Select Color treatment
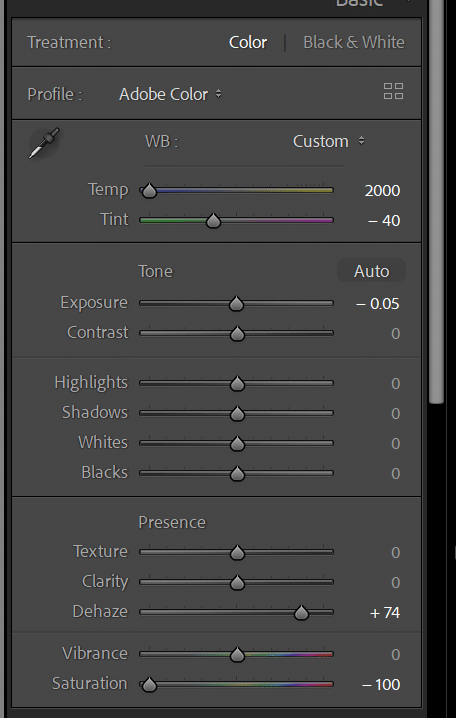Image resolution: width=456 pixels, height=718 pixels. point(248,42)
